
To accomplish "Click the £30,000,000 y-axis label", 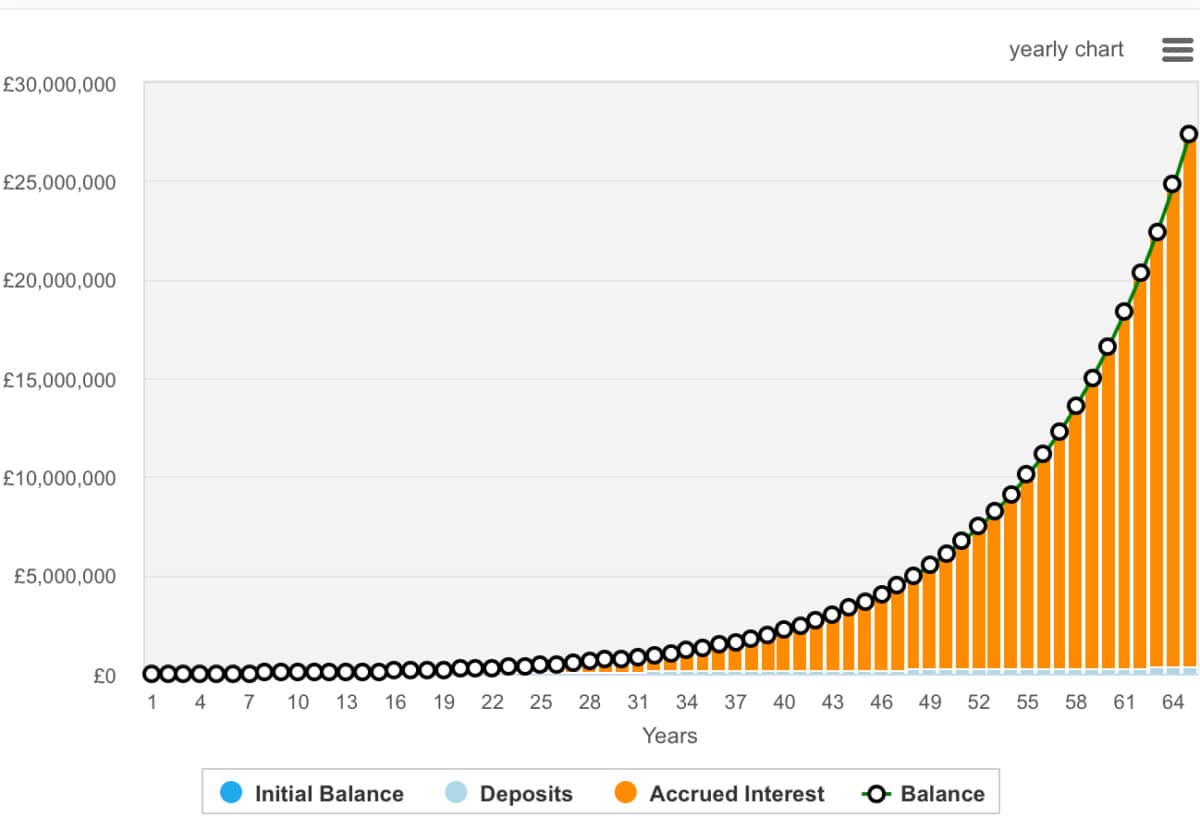I will pos(59,85).
